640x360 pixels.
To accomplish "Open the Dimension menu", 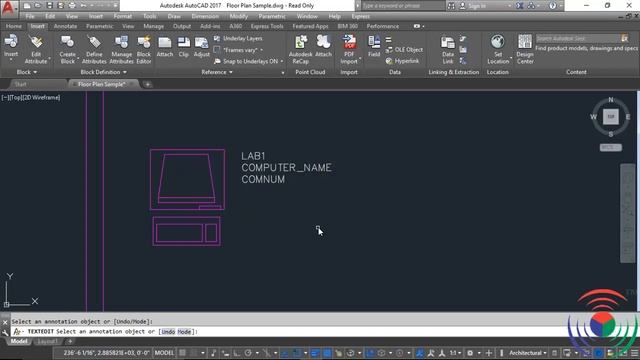I will 205,16.
